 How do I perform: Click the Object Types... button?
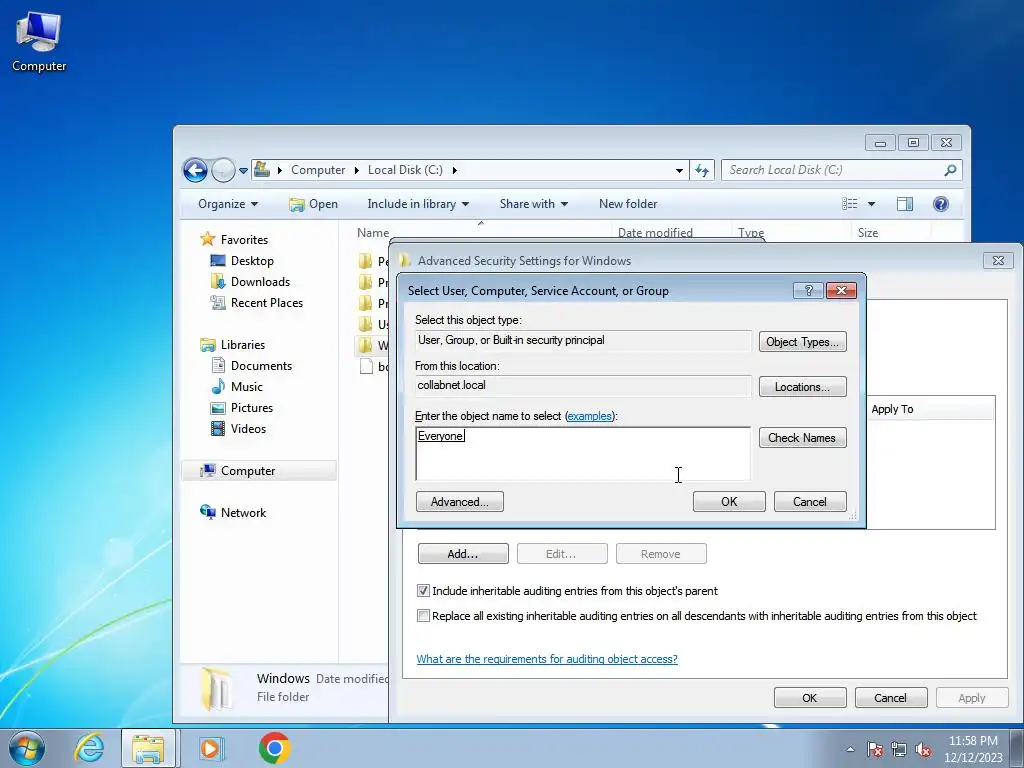point(802,342)
